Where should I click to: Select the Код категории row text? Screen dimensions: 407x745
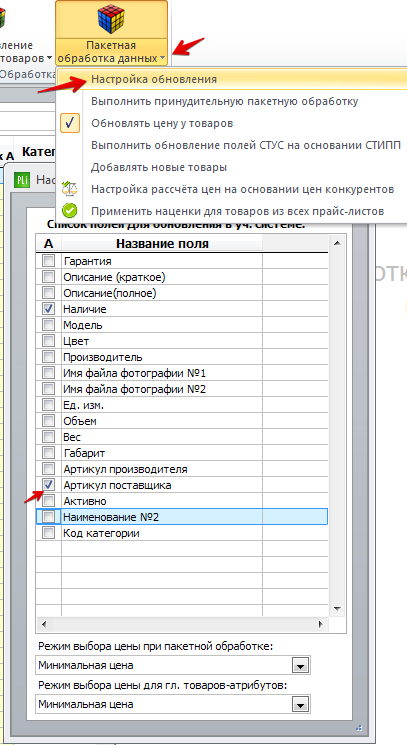click(x=101, y=534)
